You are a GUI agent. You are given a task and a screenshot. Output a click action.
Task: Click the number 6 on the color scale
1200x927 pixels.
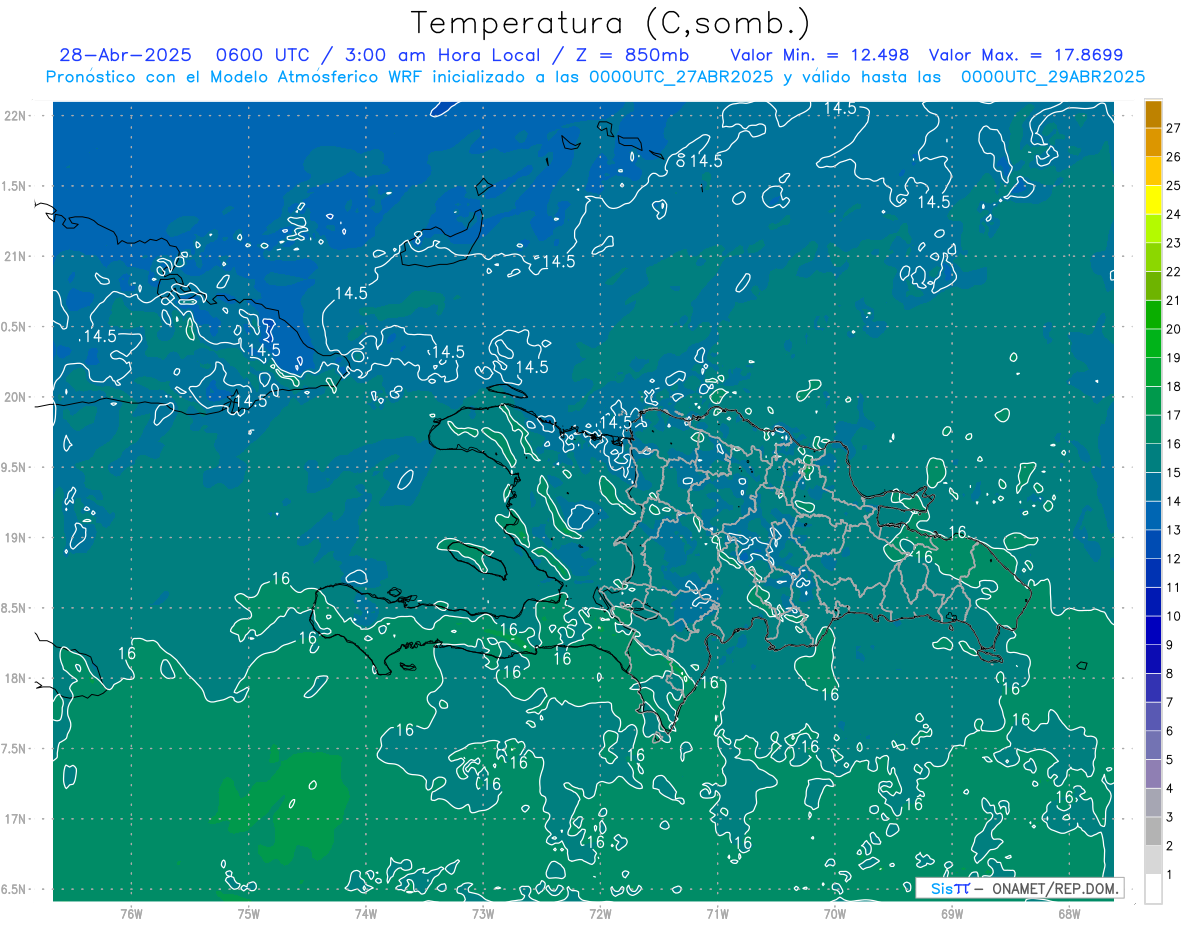[x=1170, y=731]
